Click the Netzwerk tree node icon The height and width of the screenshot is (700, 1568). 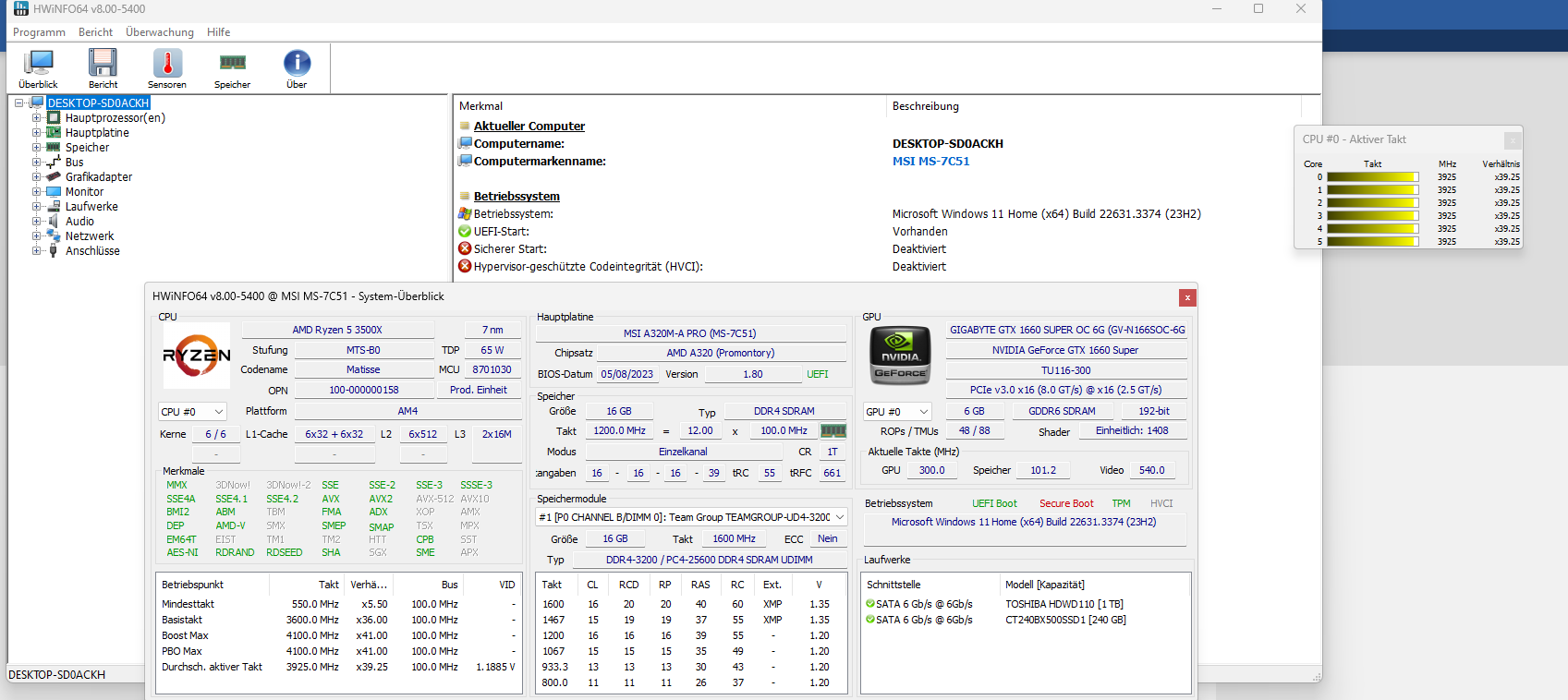[54, 236]
